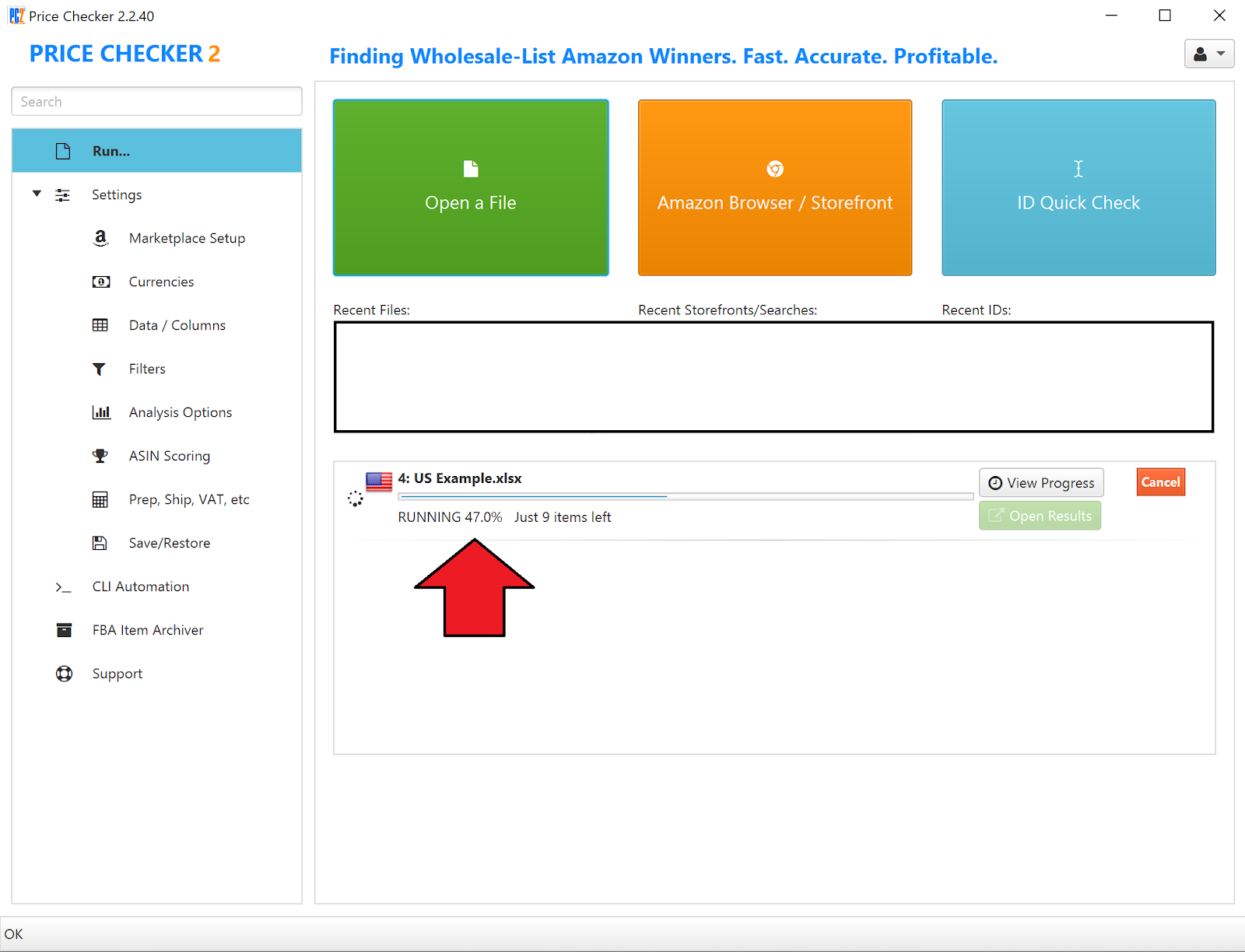This screenshot has height=952, width=1245.
Task: Click the ASIN Scoring trophy icon
Action: point(100,456)
